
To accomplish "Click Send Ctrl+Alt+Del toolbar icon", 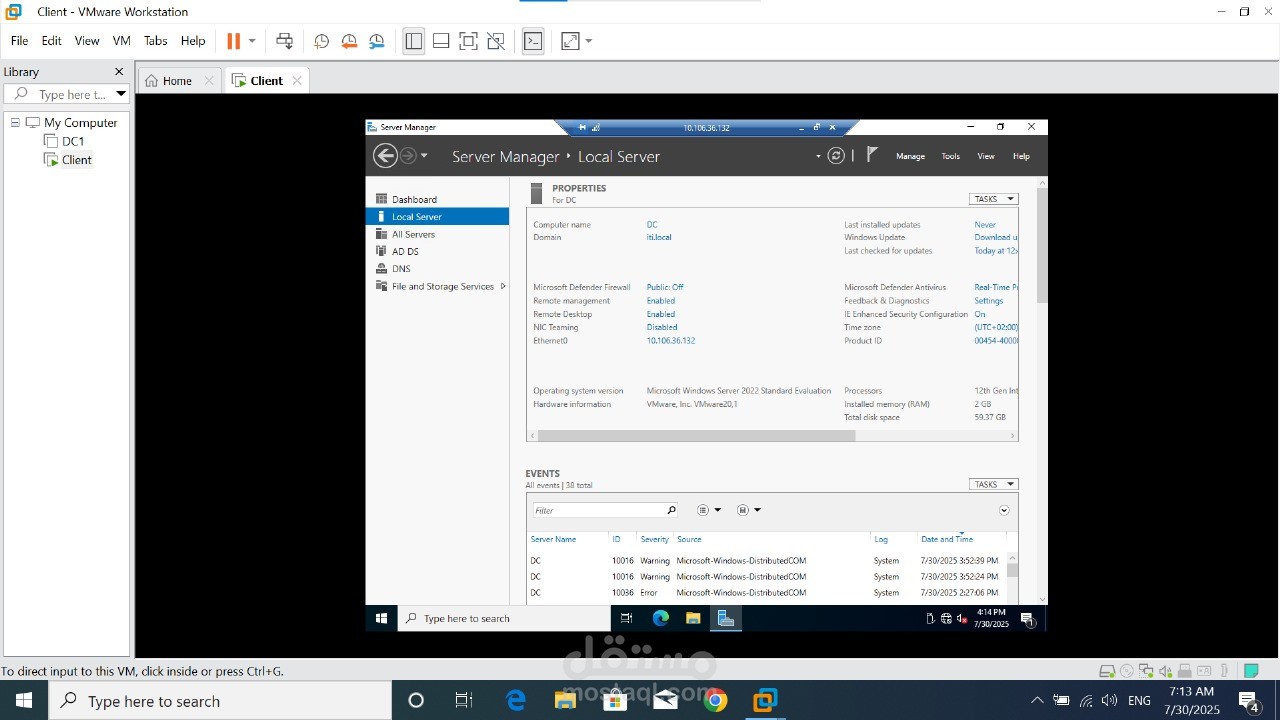I will point(284,41).
